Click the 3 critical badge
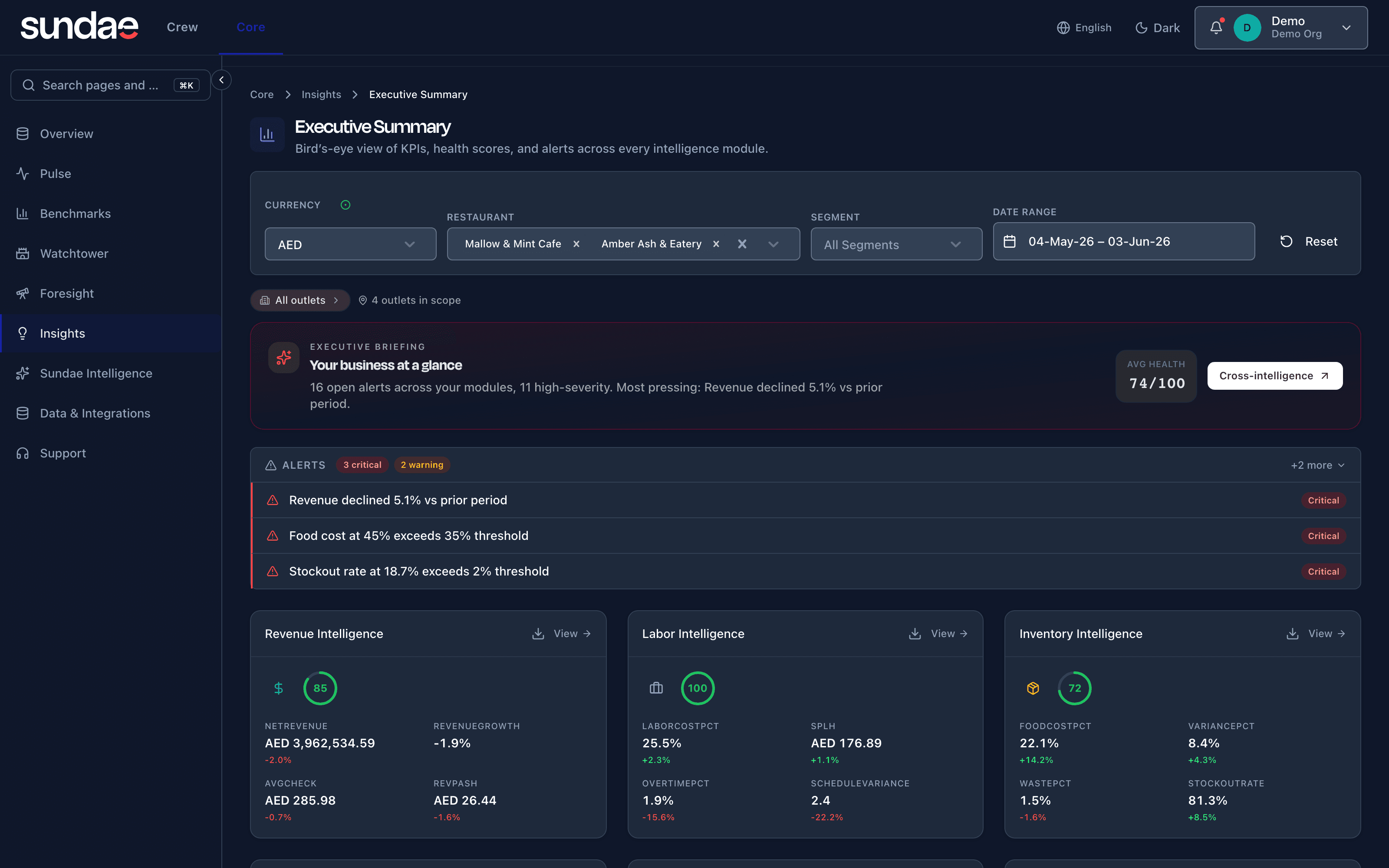 point(362,464)
